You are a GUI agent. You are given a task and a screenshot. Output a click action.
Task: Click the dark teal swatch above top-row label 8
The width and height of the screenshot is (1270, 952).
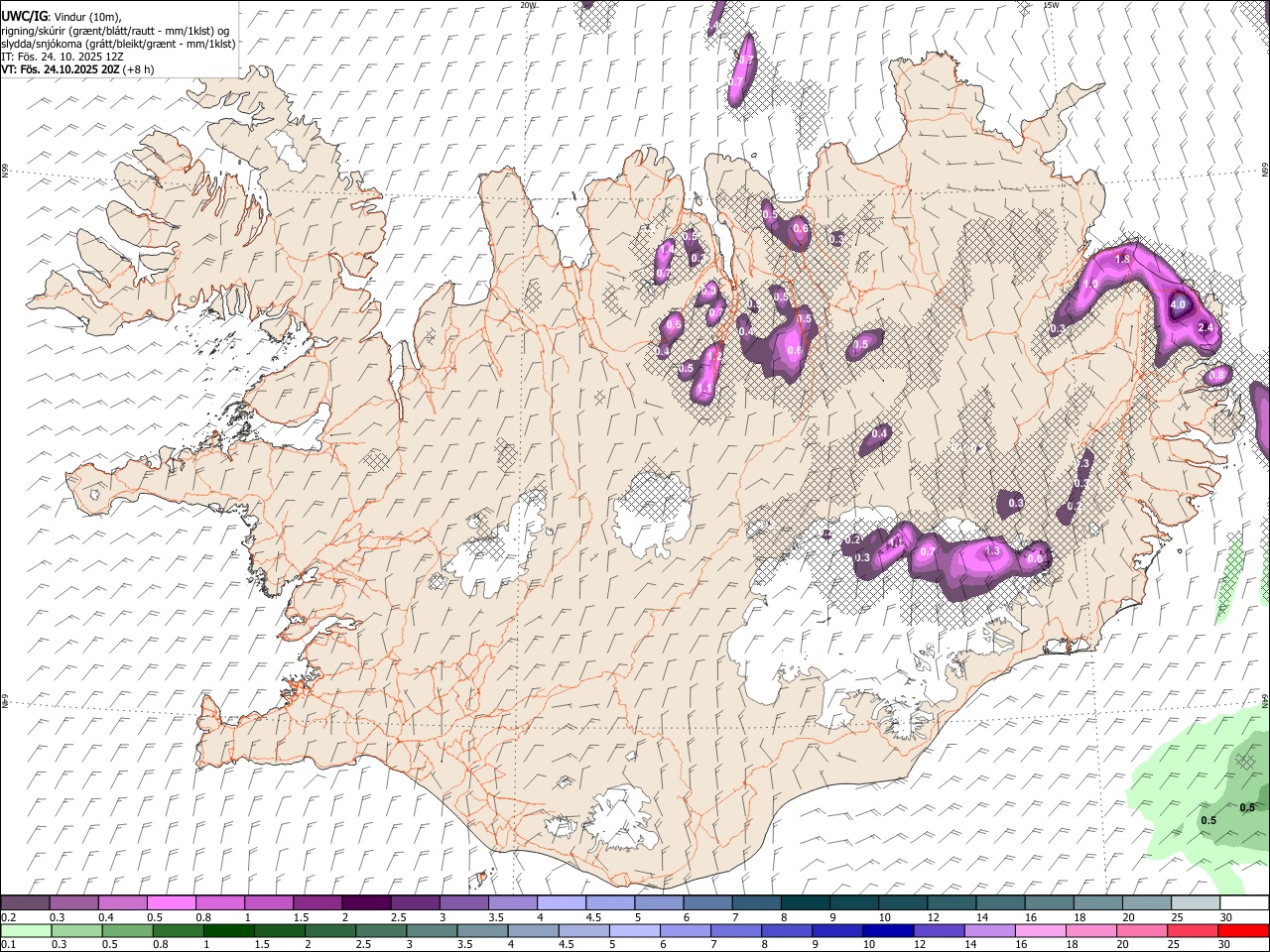point(804,902)
